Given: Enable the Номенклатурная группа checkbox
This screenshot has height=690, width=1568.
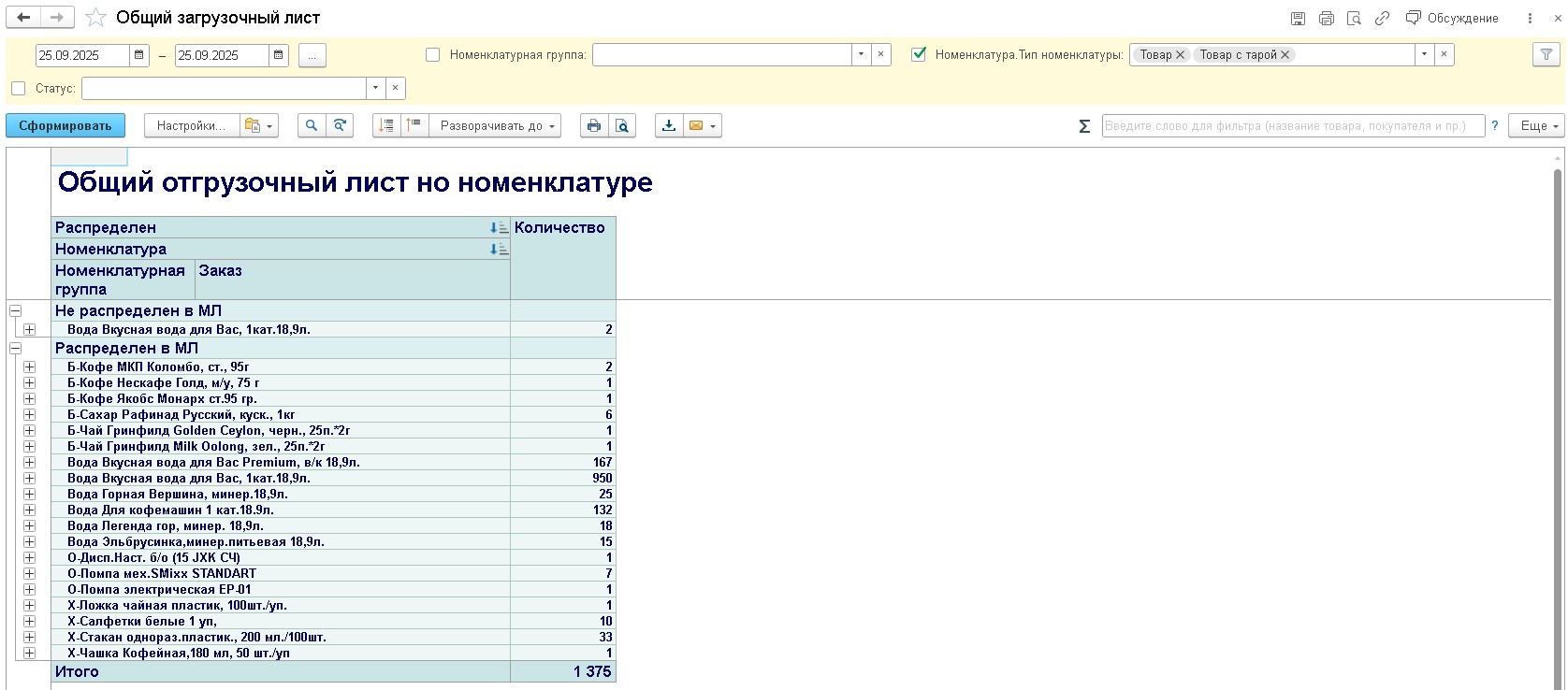Looking at the screenshot, I should tap(432, 55).
